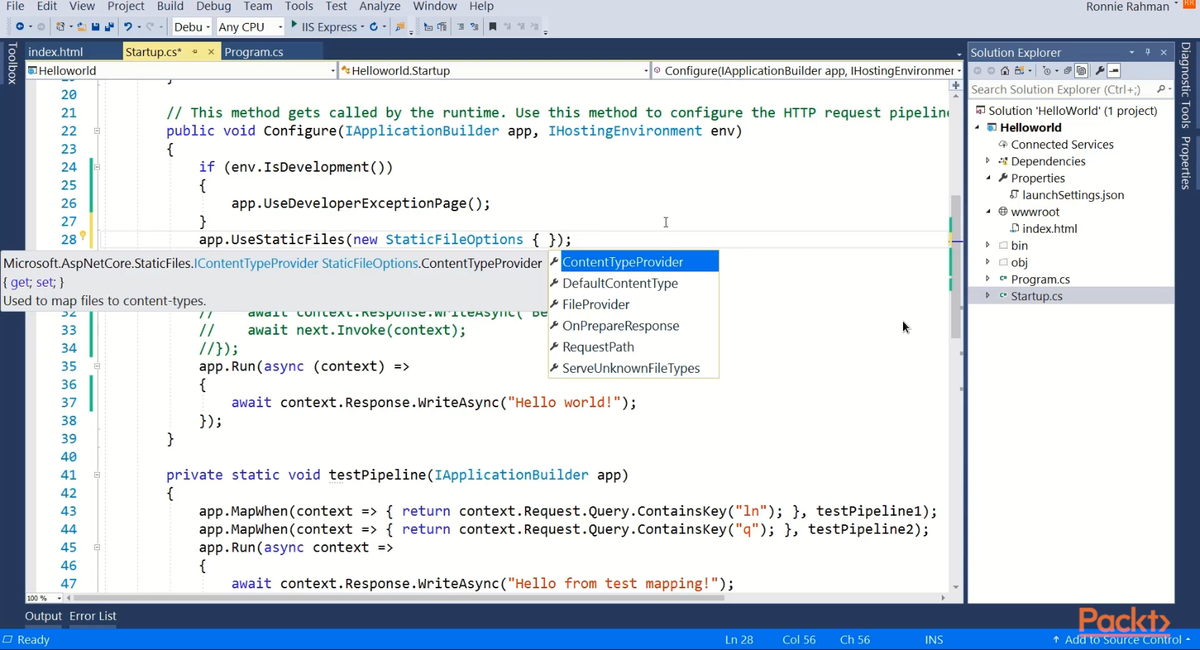Expand the Dependencies node
Image resolution: width=1200 pixels, height=650 pixels.
pyautogui.click(x=988, y=161)
